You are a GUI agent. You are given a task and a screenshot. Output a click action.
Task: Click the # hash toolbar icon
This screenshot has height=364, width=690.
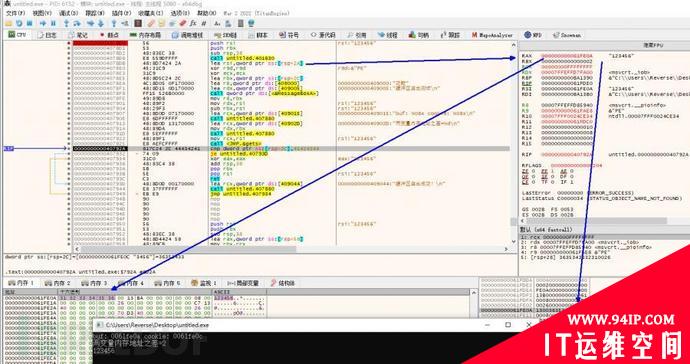pyautogui.click(x=204, y=23)
